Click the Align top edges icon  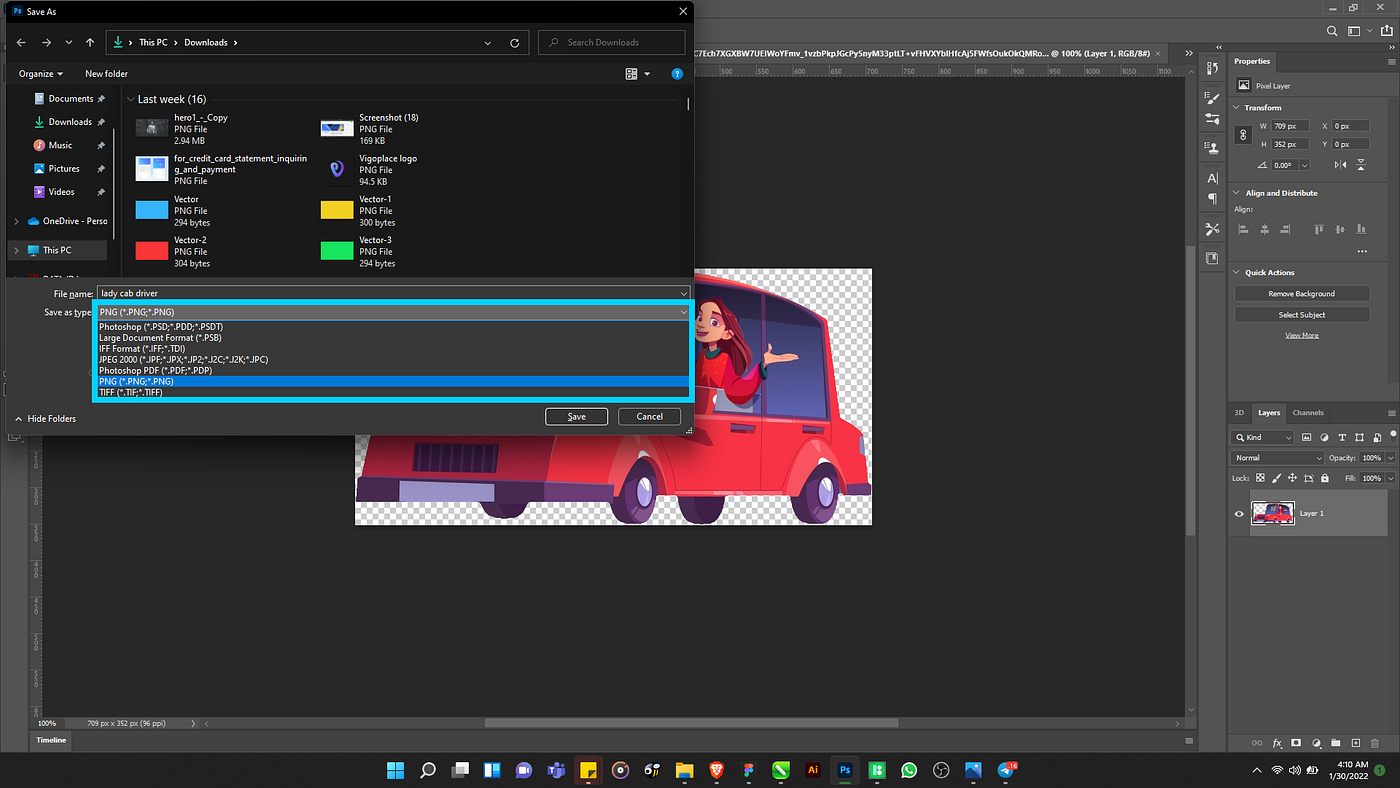pyautogui.click(x=1319, y=229)
